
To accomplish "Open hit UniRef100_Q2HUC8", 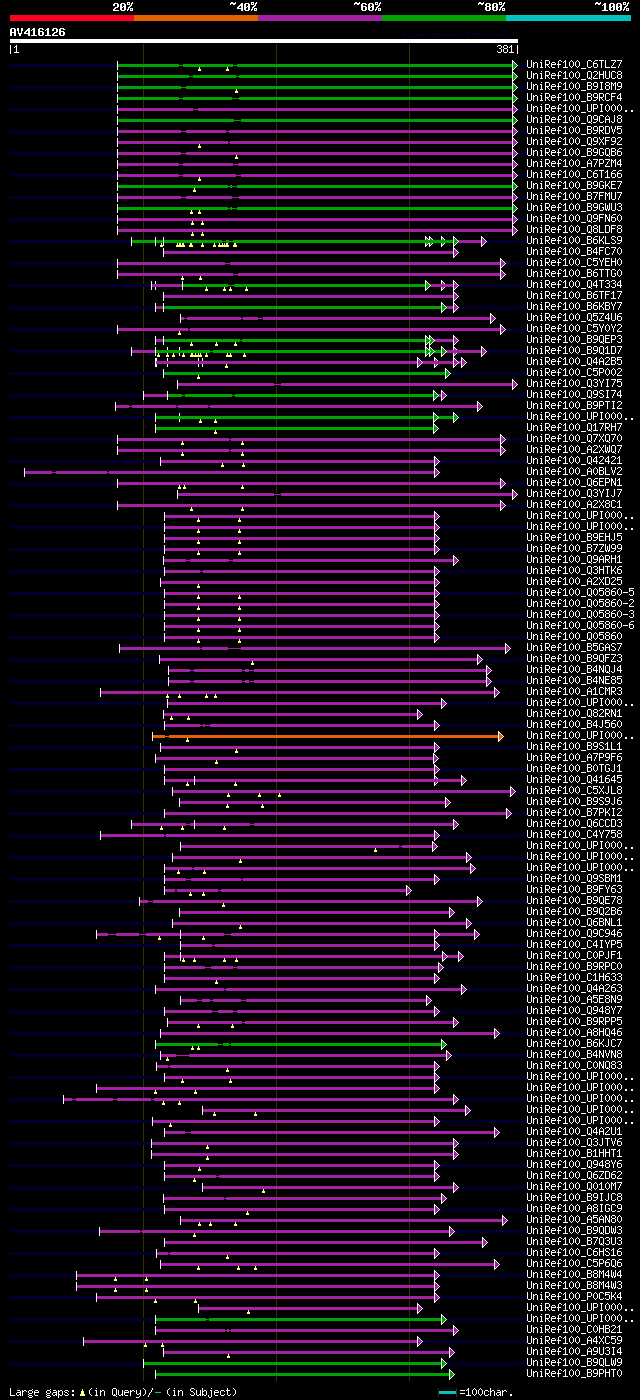I will [576, 76].
